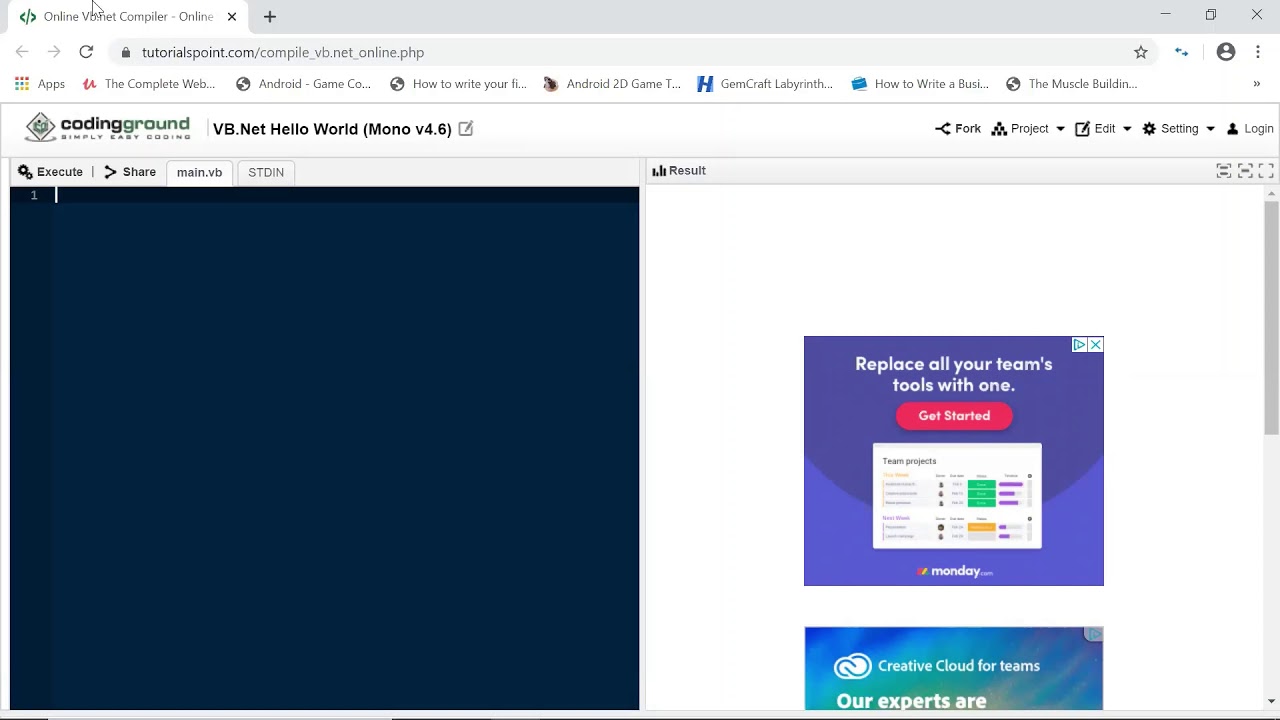Click the Fork button

pos(958,128)
